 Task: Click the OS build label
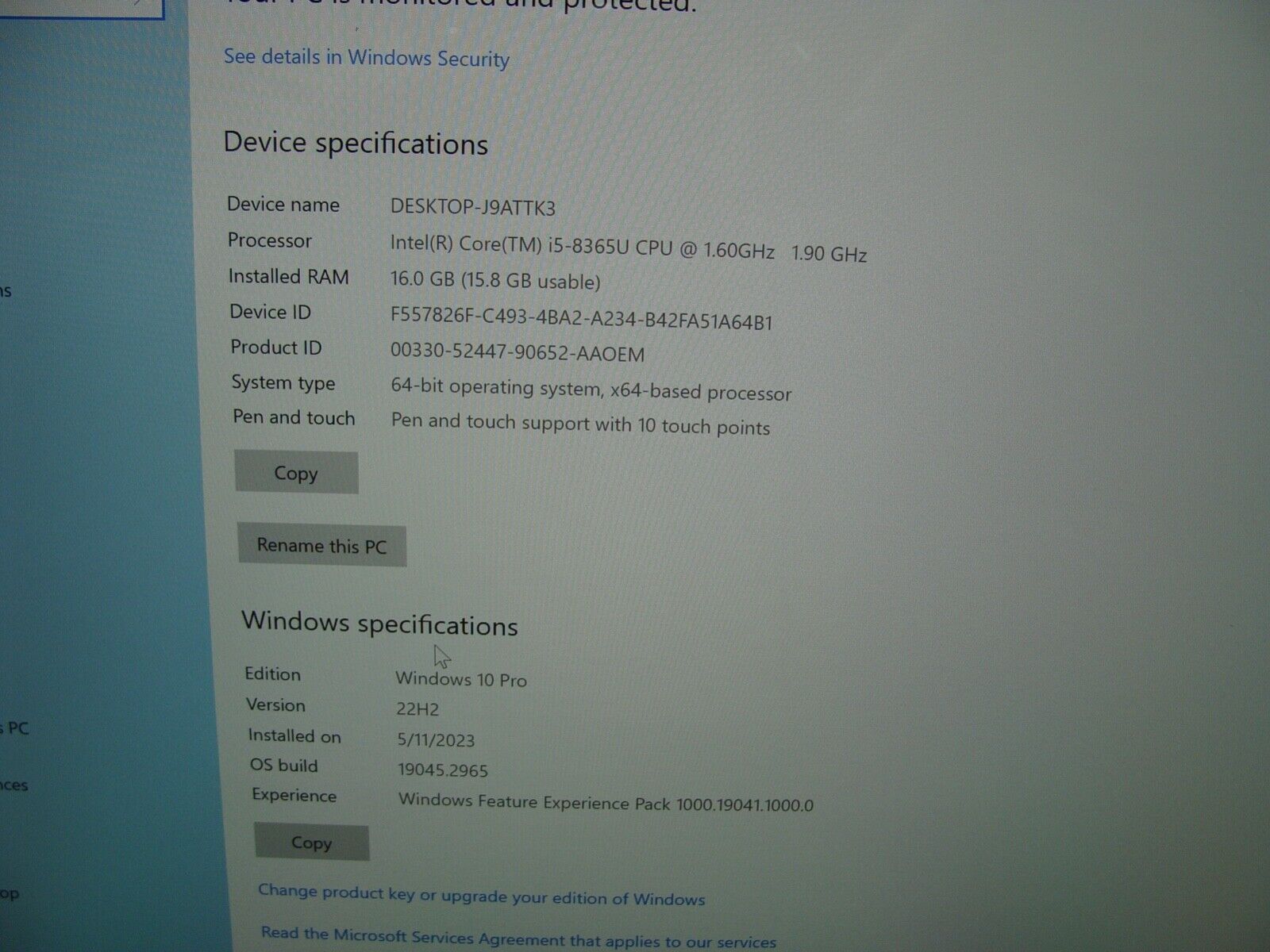(284, 766)
